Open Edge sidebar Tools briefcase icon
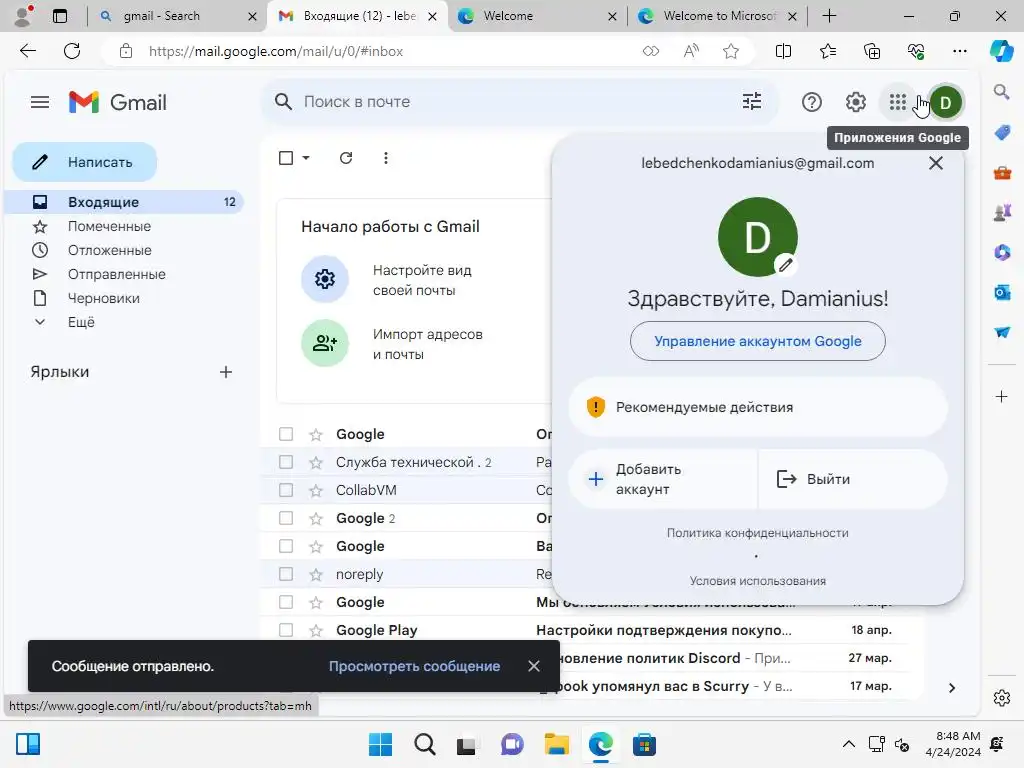The image size is (1024, 768). (x=1002, y=173)
